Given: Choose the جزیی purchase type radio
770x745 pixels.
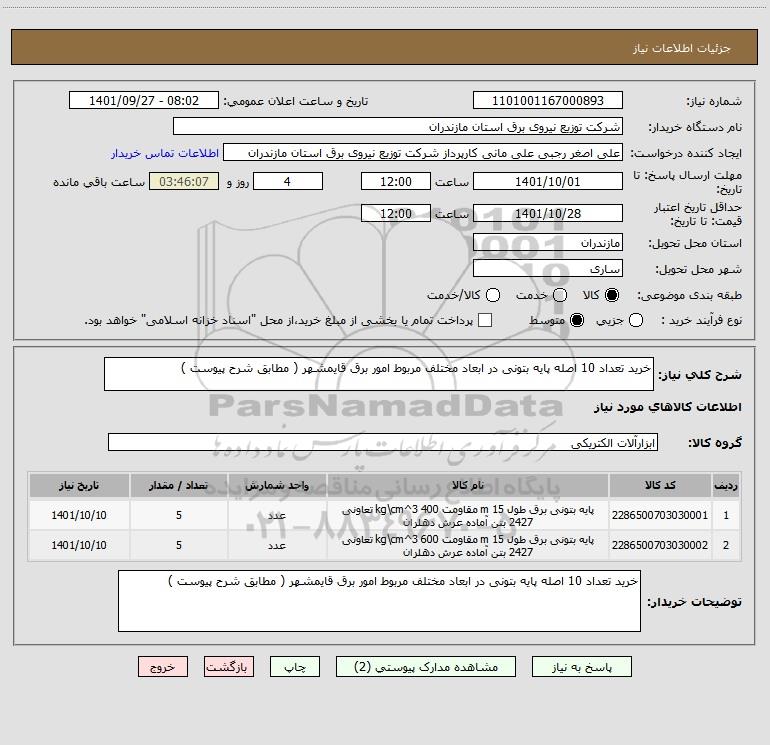Looking at the screenshot, I should [x=635, y=320].
